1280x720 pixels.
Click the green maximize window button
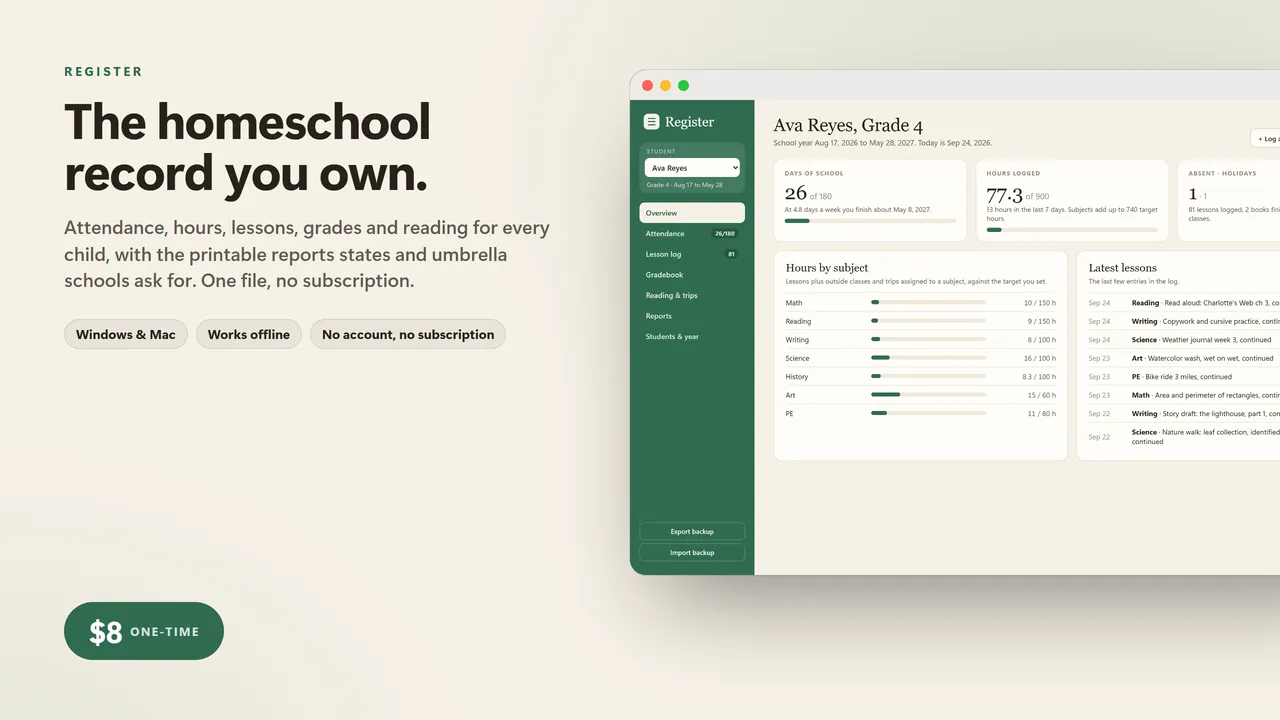point(683,86)
